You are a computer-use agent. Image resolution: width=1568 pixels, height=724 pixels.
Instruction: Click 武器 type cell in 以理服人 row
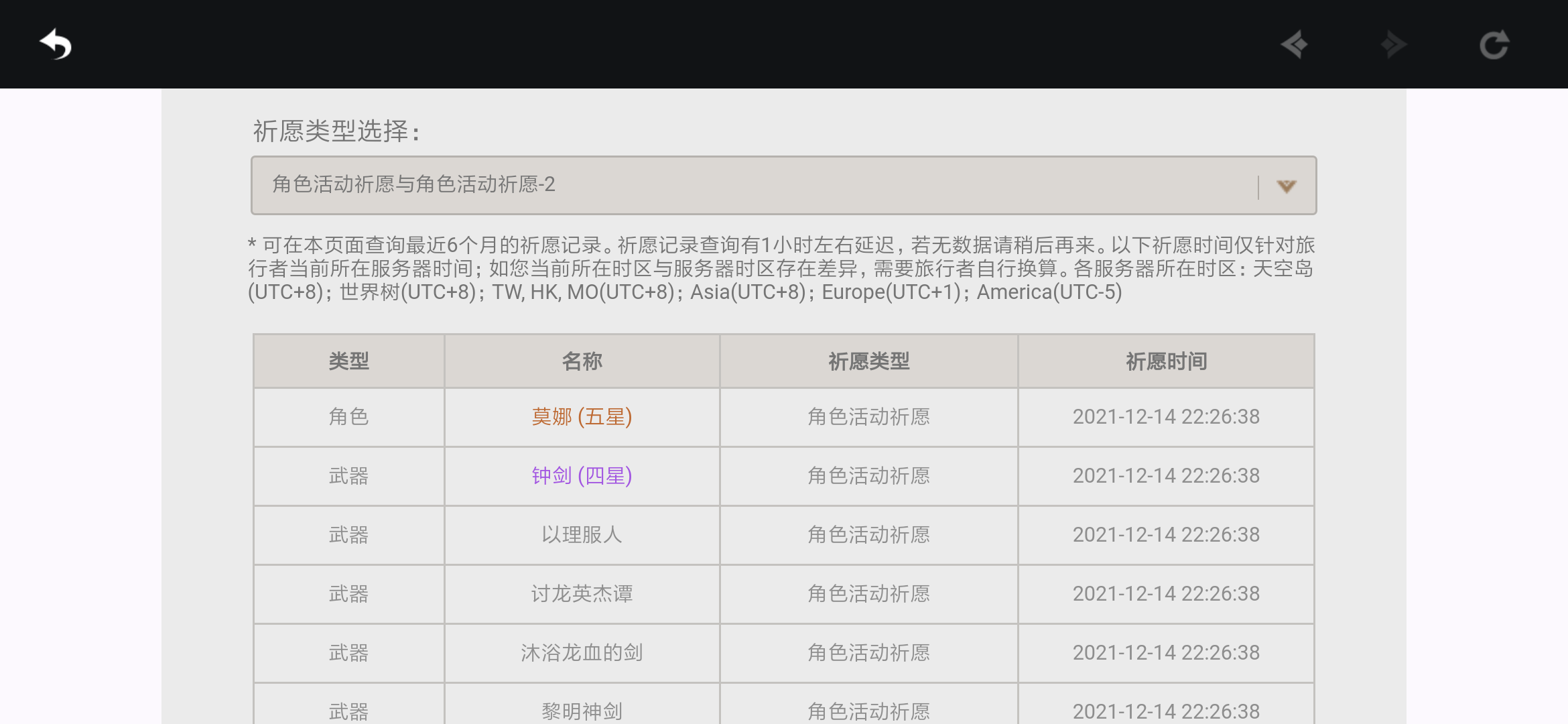tap(348, 535)
